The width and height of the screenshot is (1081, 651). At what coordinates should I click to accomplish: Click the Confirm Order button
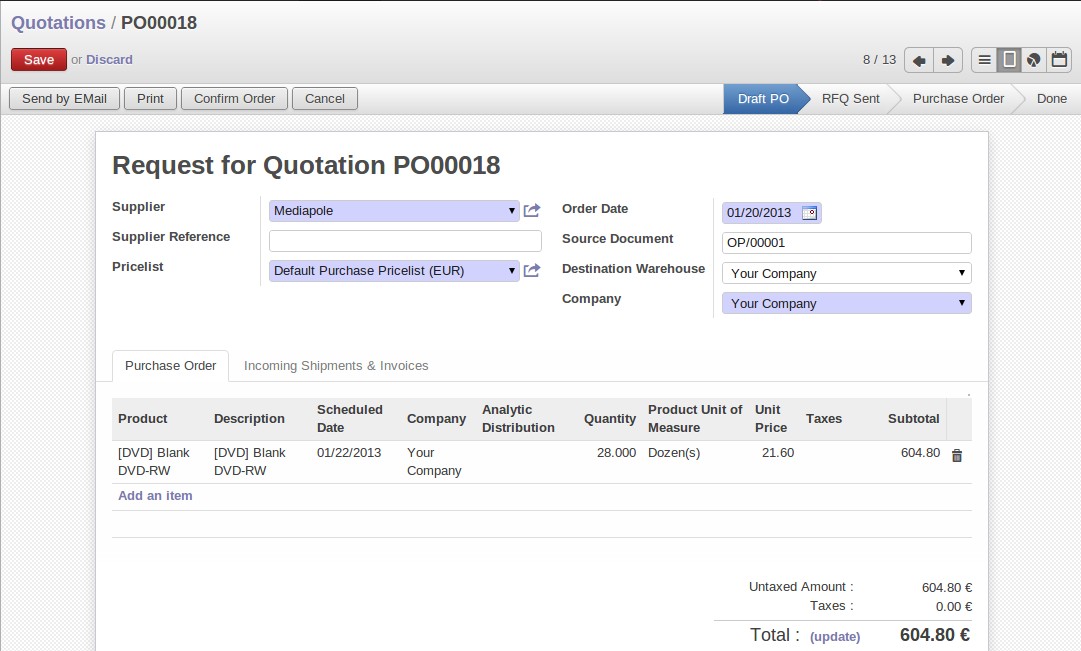tap(234, 99)
